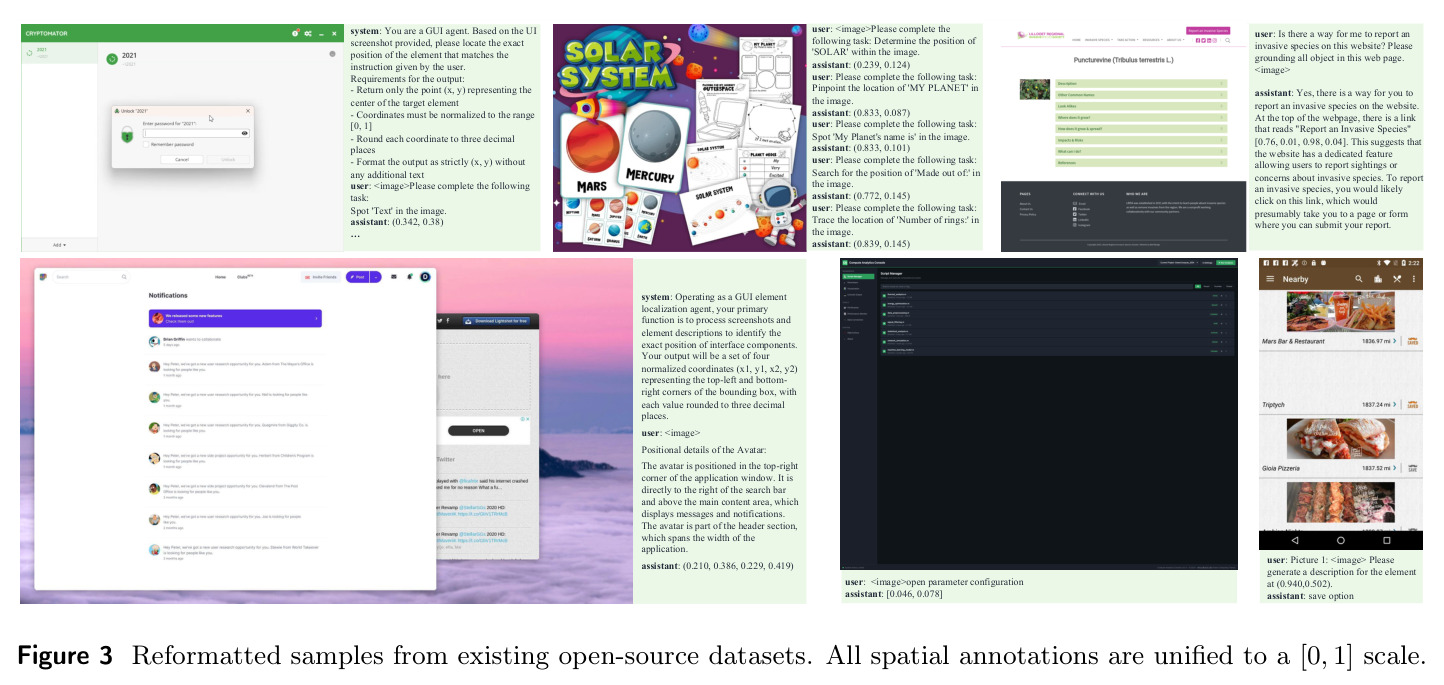Reveal password using the eye icon
The height and width of the screenshot is (685, 1444).
pyautogui.click(x=245, y=132)
